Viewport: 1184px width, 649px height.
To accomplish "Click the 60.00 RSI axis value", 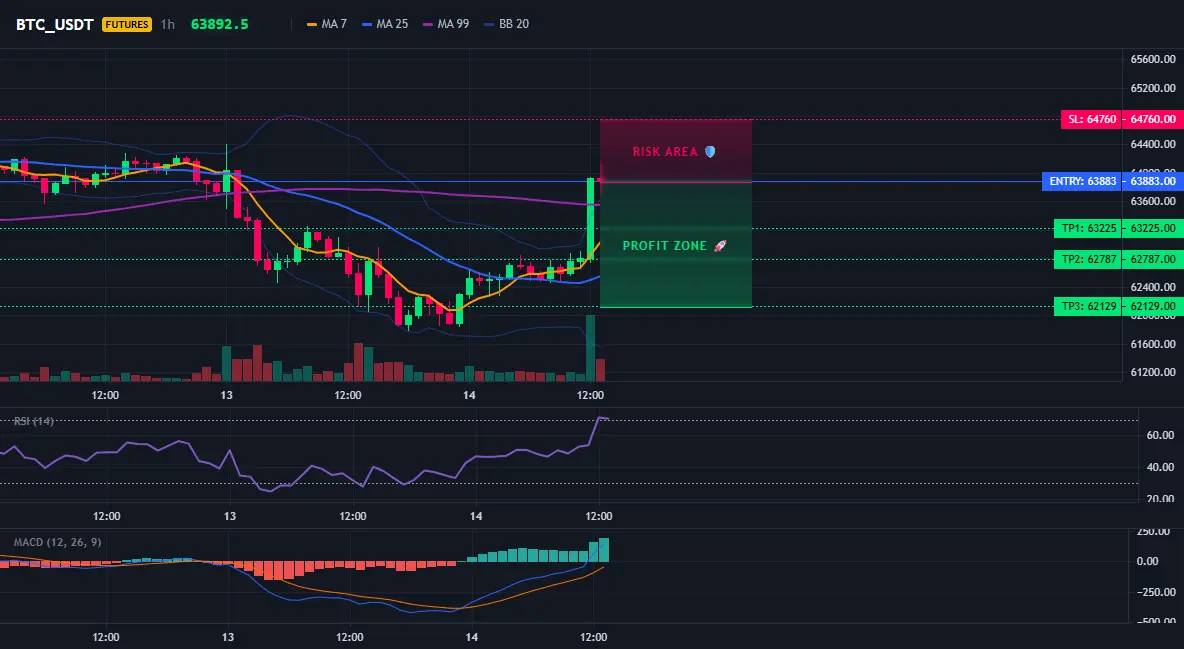I will point(1161,435).
